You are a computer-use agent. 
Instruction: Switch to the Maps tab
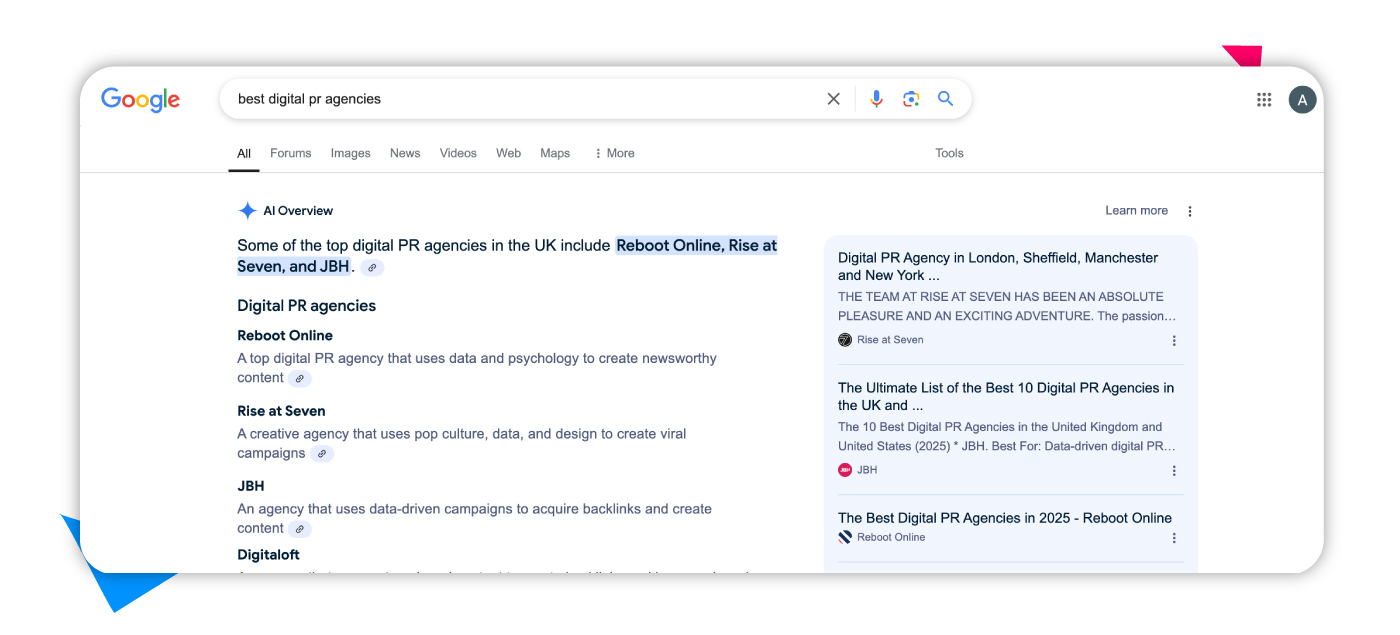[555, 153]
